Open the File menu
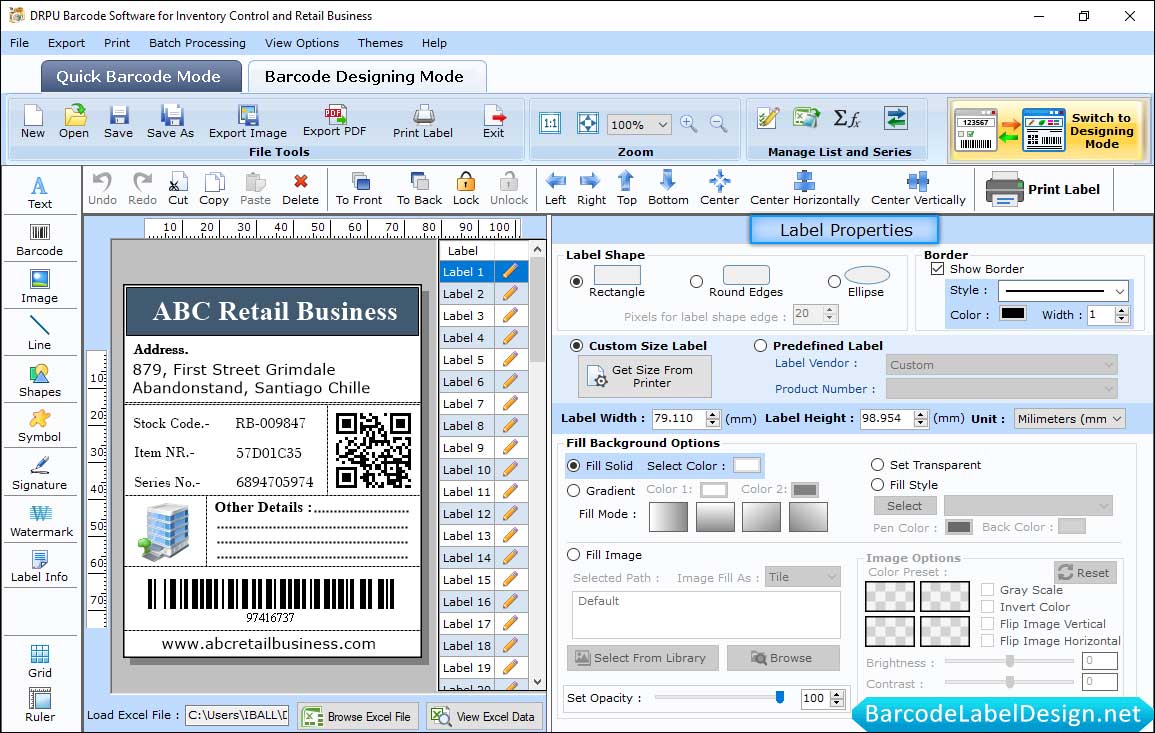Viewport: 1155px width, 733px height. coord(20,43)
